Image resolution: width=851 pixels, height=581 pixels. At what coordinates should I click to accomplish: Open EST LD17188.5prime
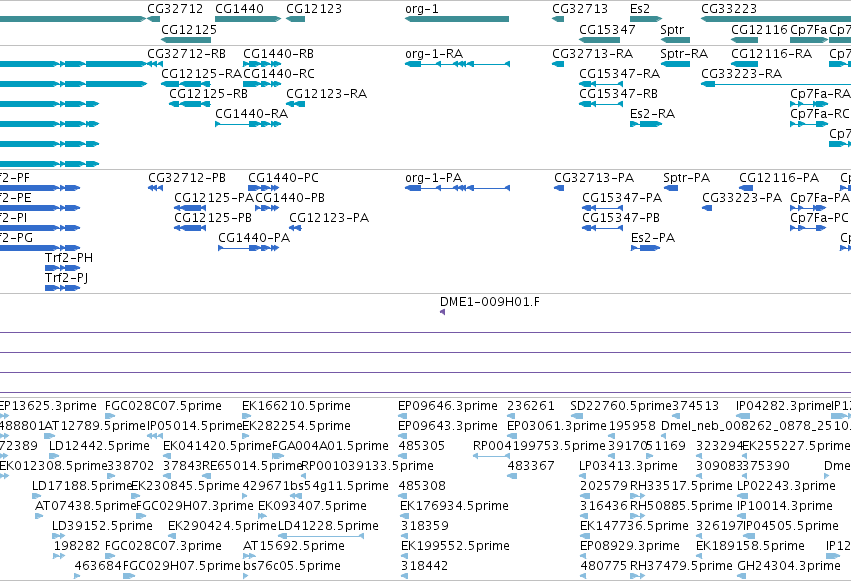[x=82, y=486]
